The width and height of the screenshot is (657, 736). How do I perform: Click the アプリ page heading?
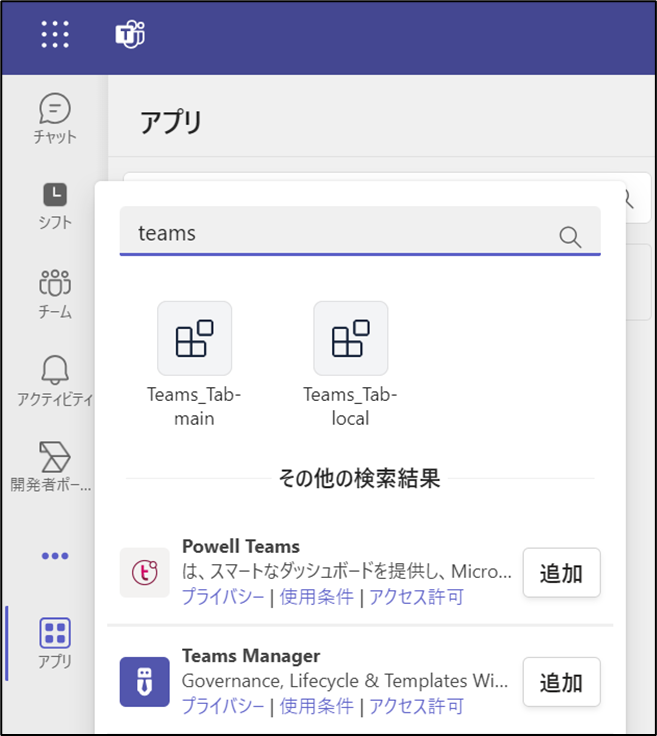(171, 122)
